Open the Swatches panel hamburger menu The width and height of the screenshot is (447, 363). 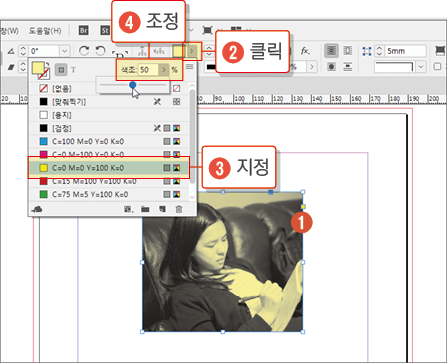click(189, 67)
